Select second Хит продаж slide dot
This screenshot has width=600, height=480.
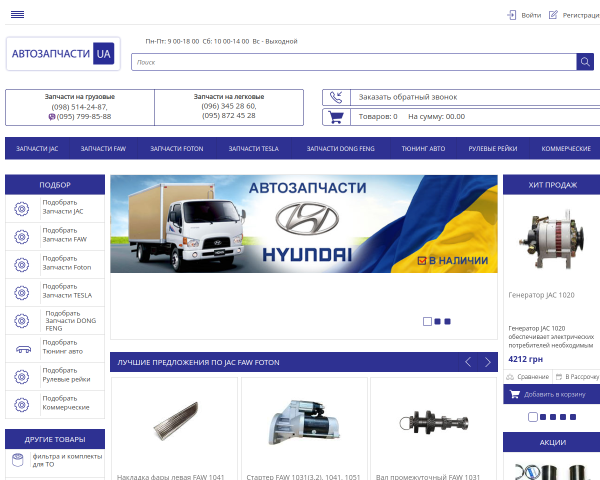543,417
